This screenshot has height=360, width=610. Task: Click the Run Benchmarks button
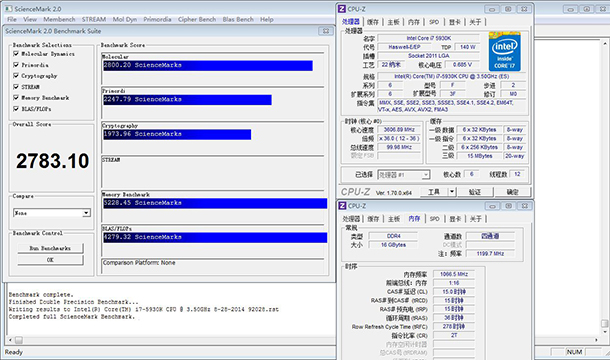pyautogui.click(x=50, y=248)
